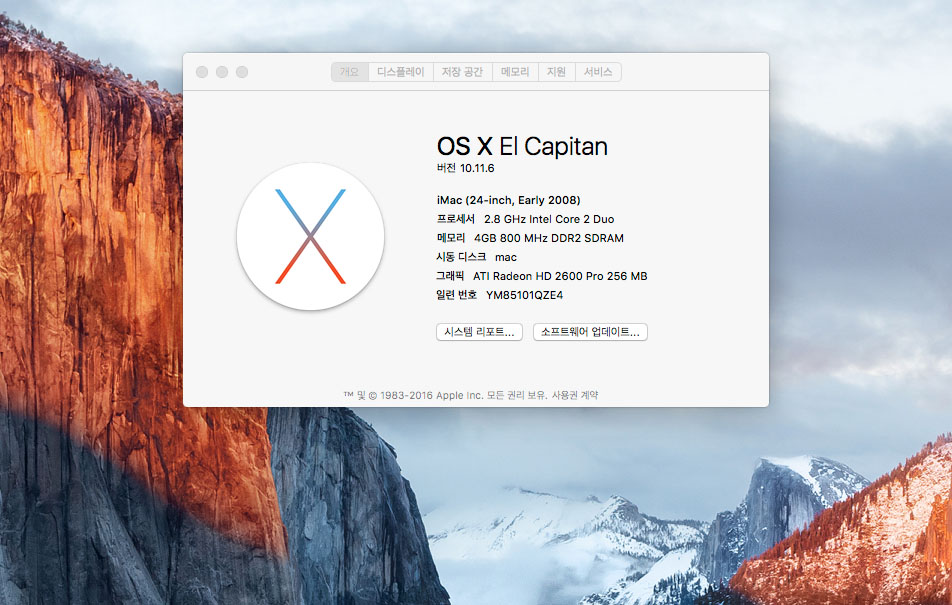Show the 지원 tab
The height and width of the screenshot is (605, 952).
556,72
